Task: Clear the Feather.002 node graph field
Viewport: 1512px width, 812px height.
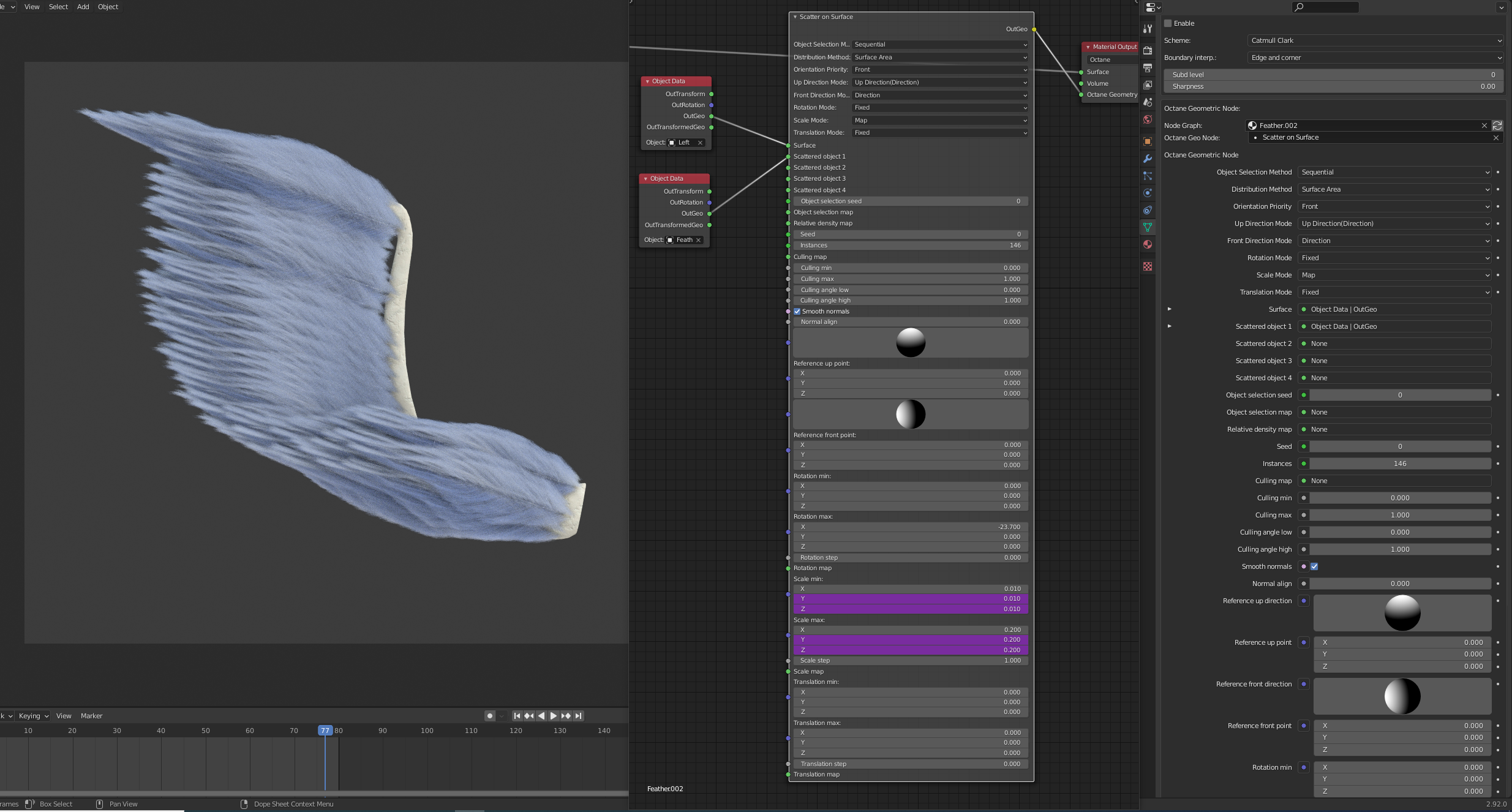Action: [x=1484, y=126]
